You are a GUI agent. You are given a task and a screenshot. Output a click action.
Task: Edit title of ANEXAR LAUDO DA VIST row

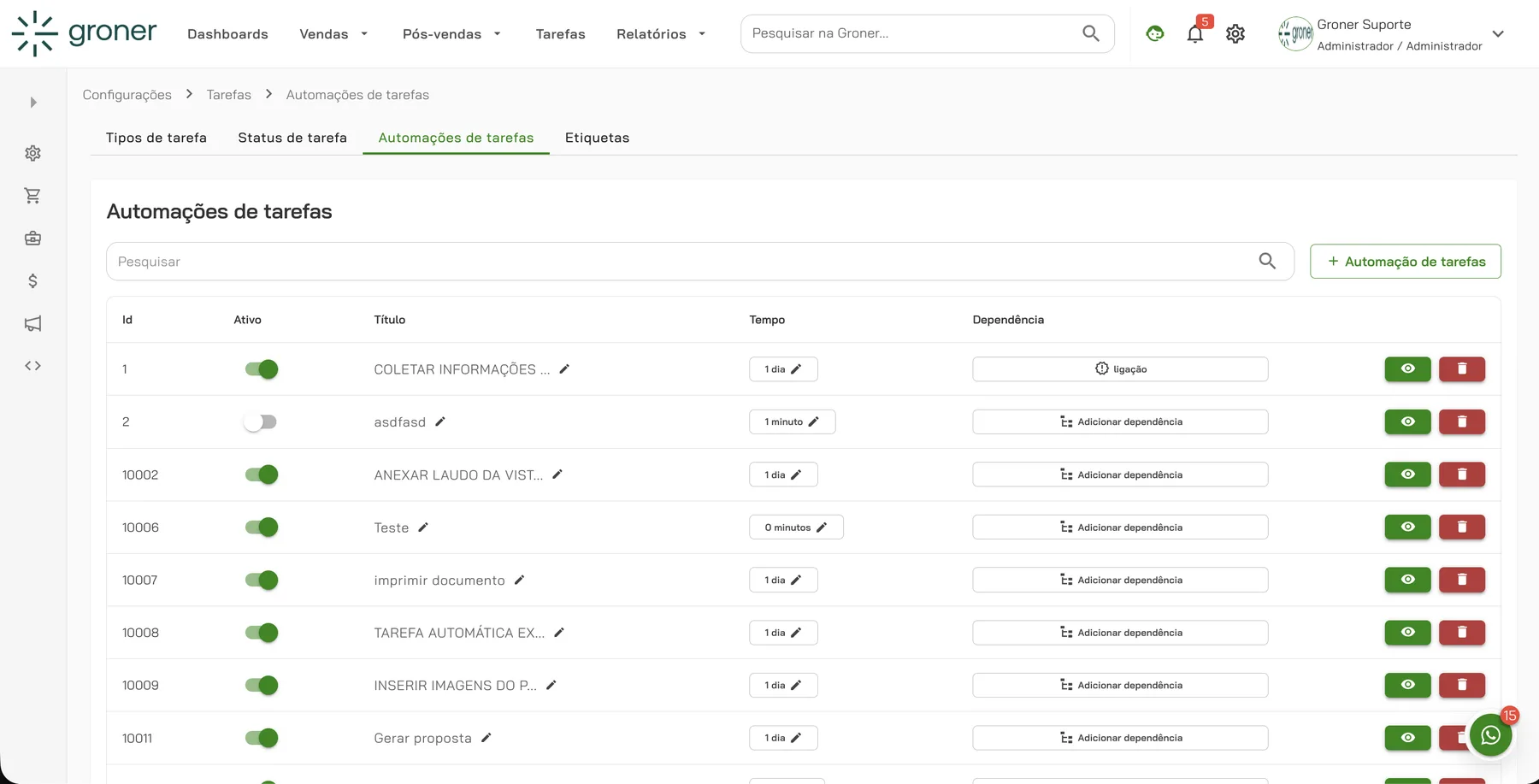[x=557, y=475]
